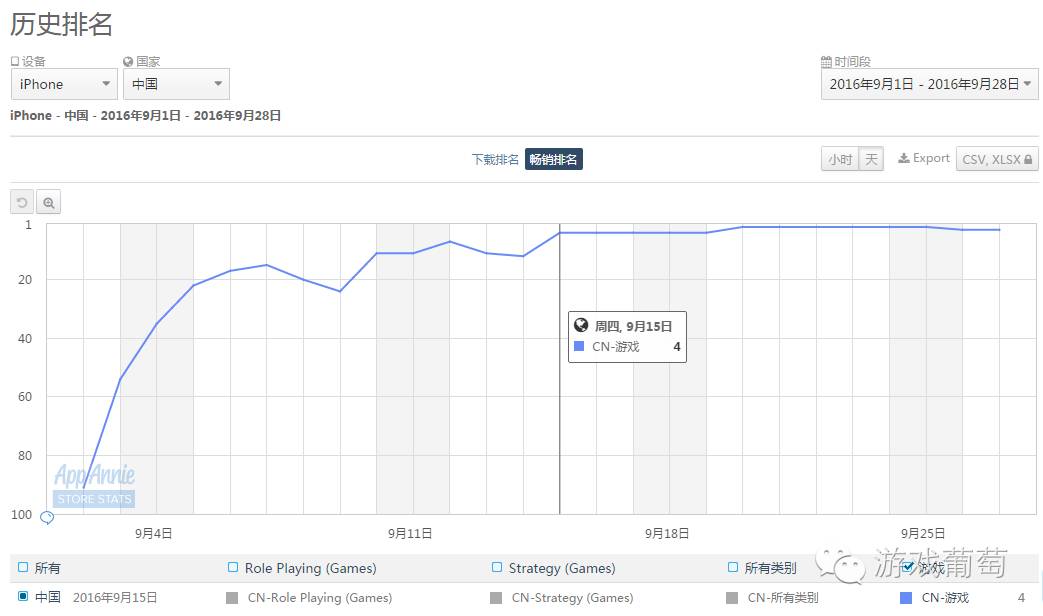
Task: Click the reset zoom undo icon
Action: [x=22, y=202]
